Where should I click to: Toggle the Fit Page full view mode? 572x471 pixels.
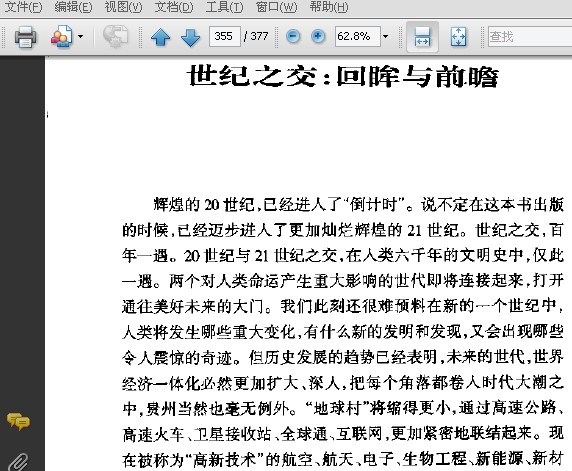coord(458,36)
